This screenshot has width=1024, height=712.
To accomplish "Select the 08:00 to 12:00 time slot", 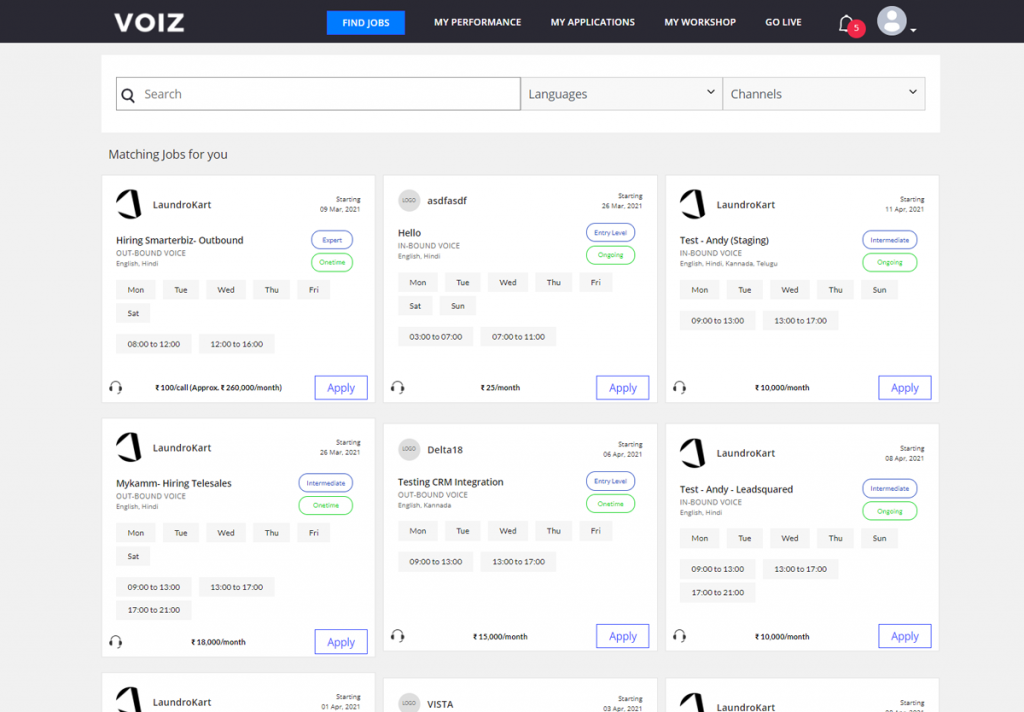I will pos(153,344).
